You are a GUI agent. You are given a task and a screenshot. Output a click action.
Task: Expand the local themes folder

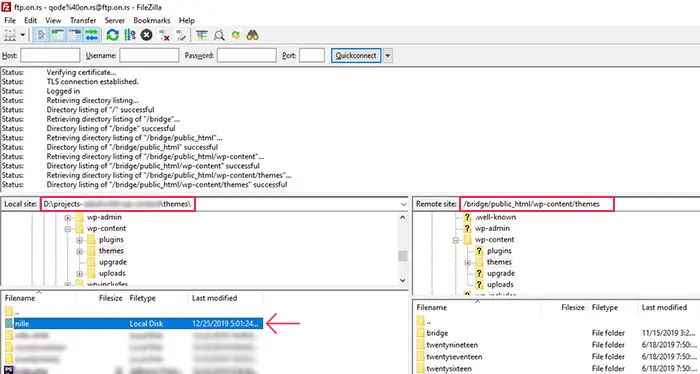(80, 251)
